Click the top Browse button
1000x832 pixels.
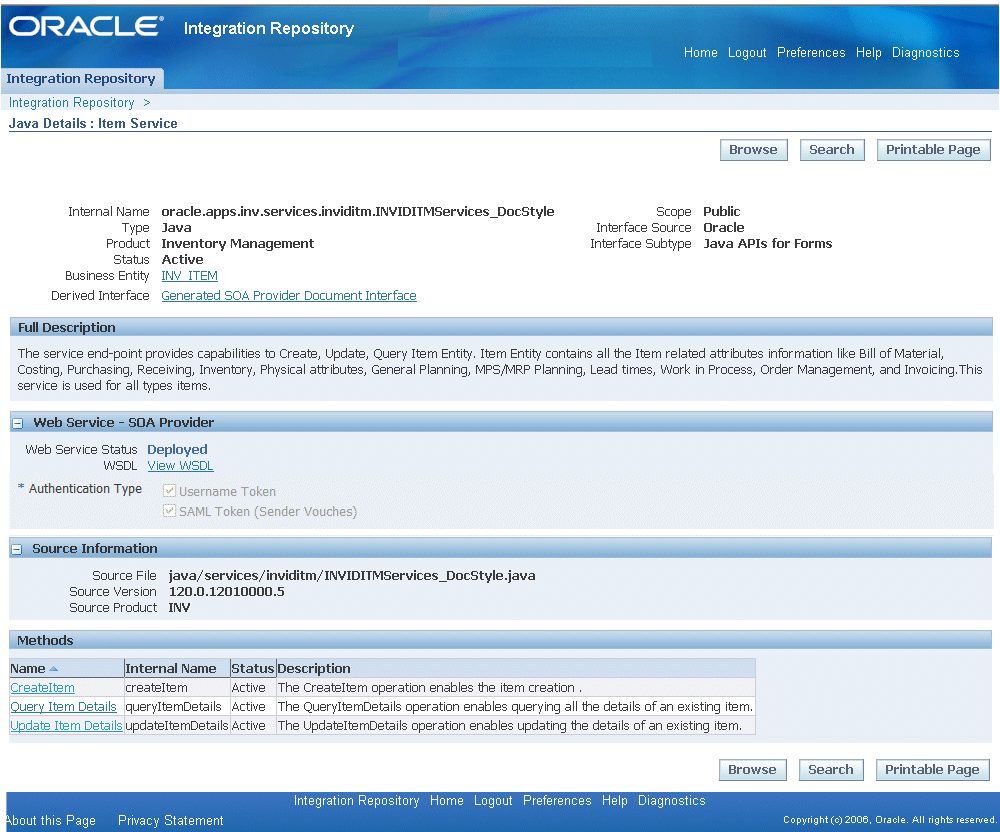pos(753,150)
